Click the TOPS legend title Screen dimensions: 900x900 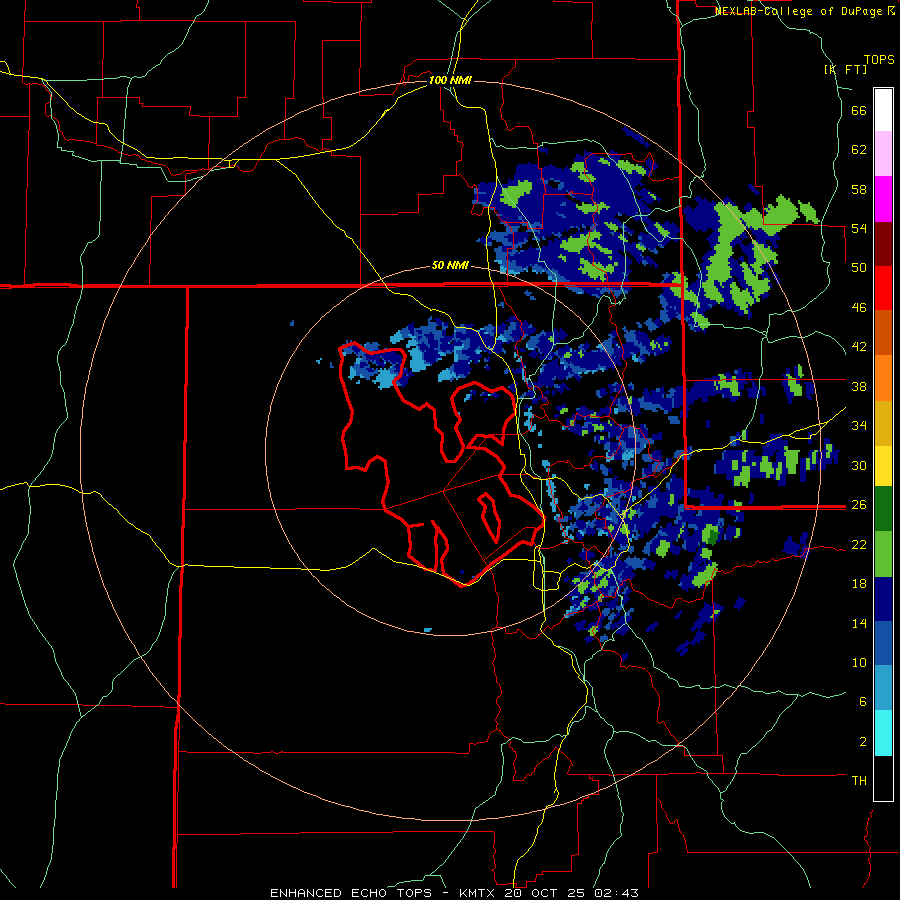[879, 60]
